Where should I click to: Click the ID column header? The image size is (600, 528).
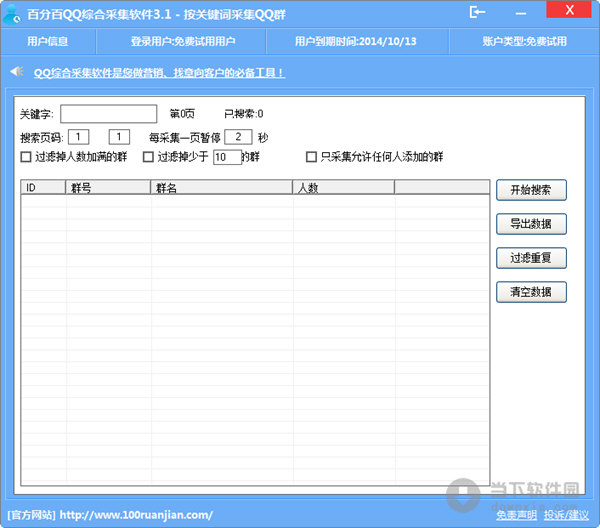click(43, 187)
